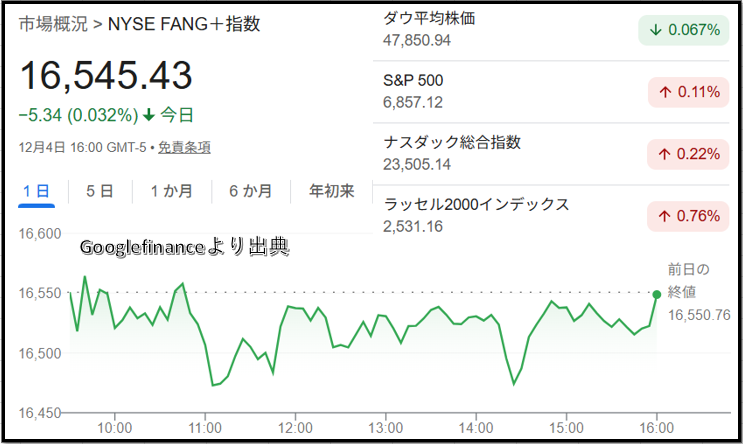Open ラッセル2000インデックス row
Screen dimensions: 743x444
coord(476,204)
